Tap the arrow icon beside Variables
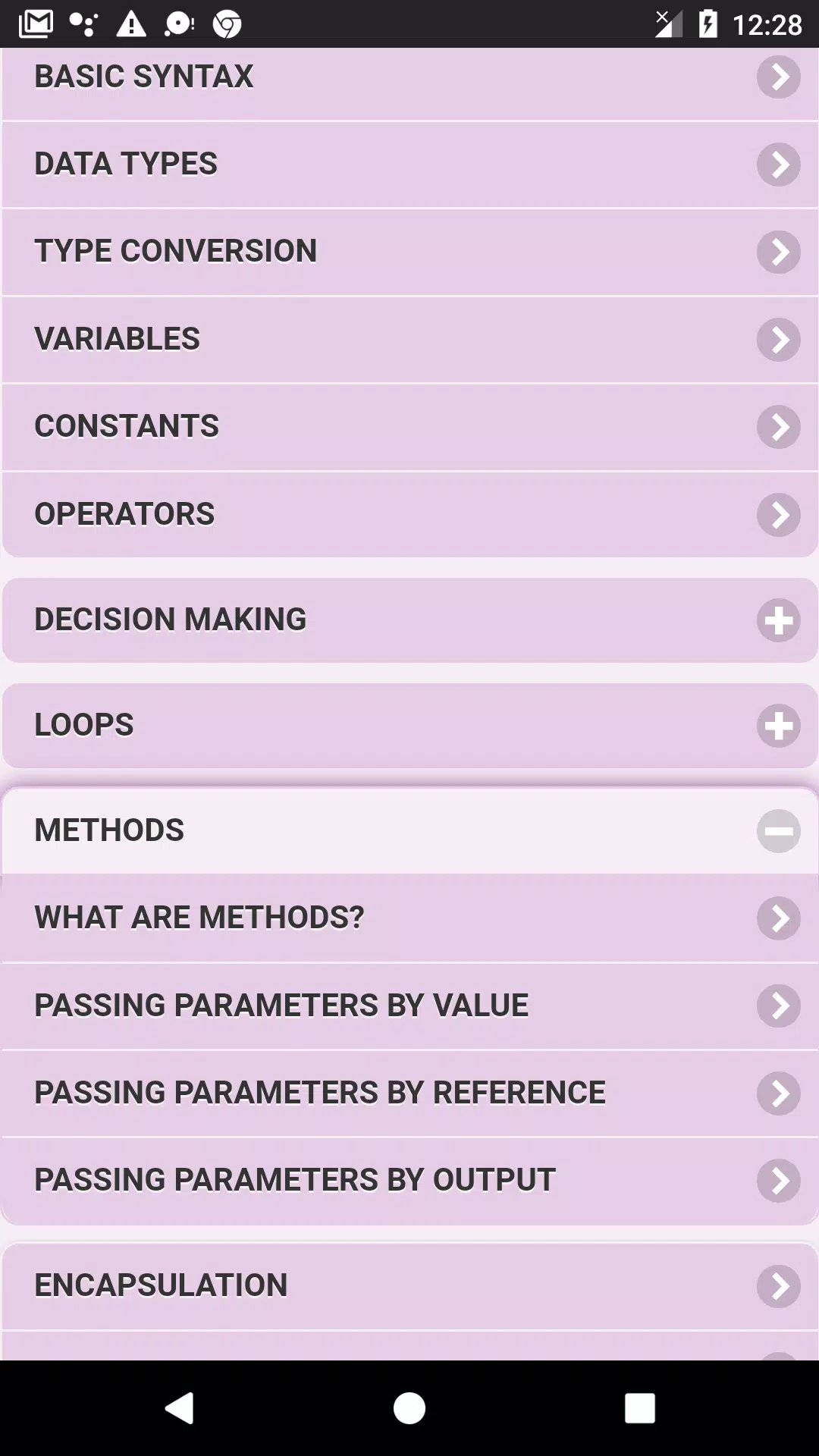 [778, 340]
